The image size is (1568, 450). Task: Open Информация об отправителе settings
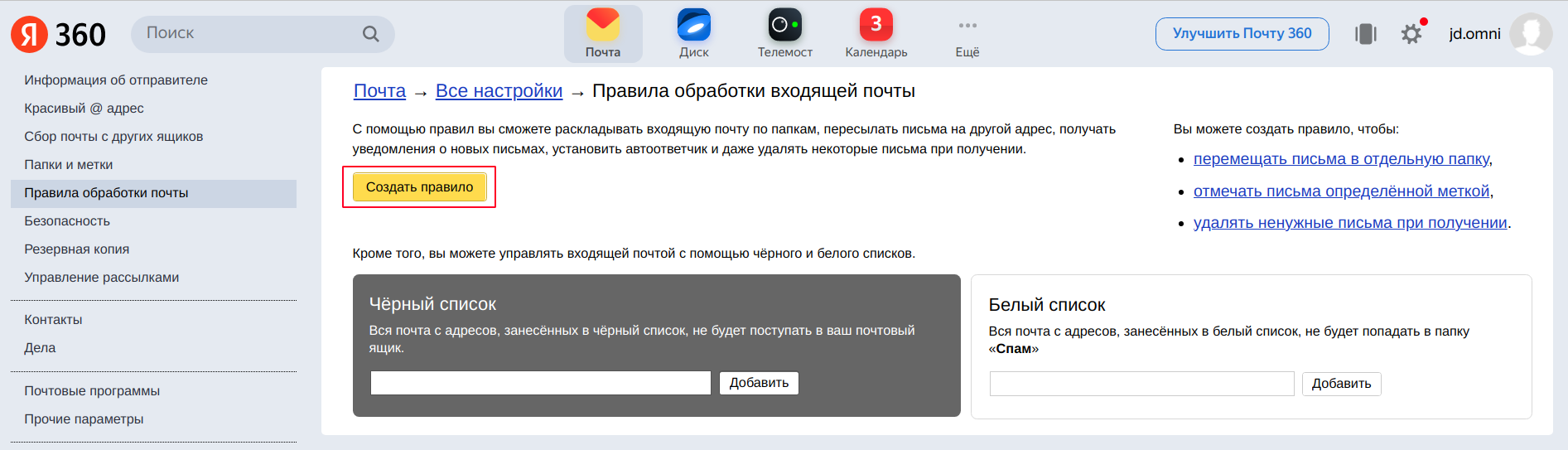click(116, 80)
